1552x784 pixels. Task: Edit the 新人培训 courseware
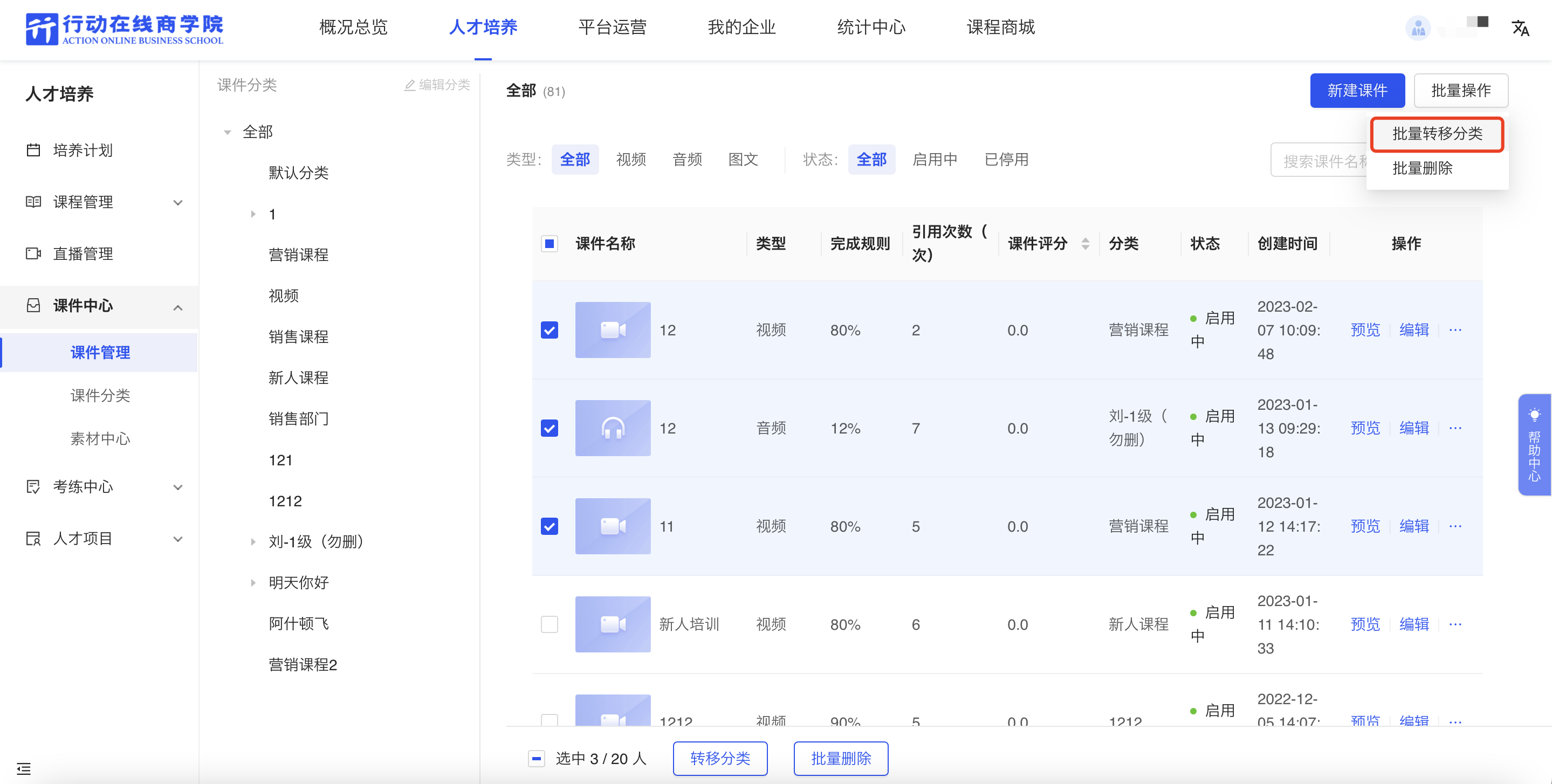pos(1413,624)
